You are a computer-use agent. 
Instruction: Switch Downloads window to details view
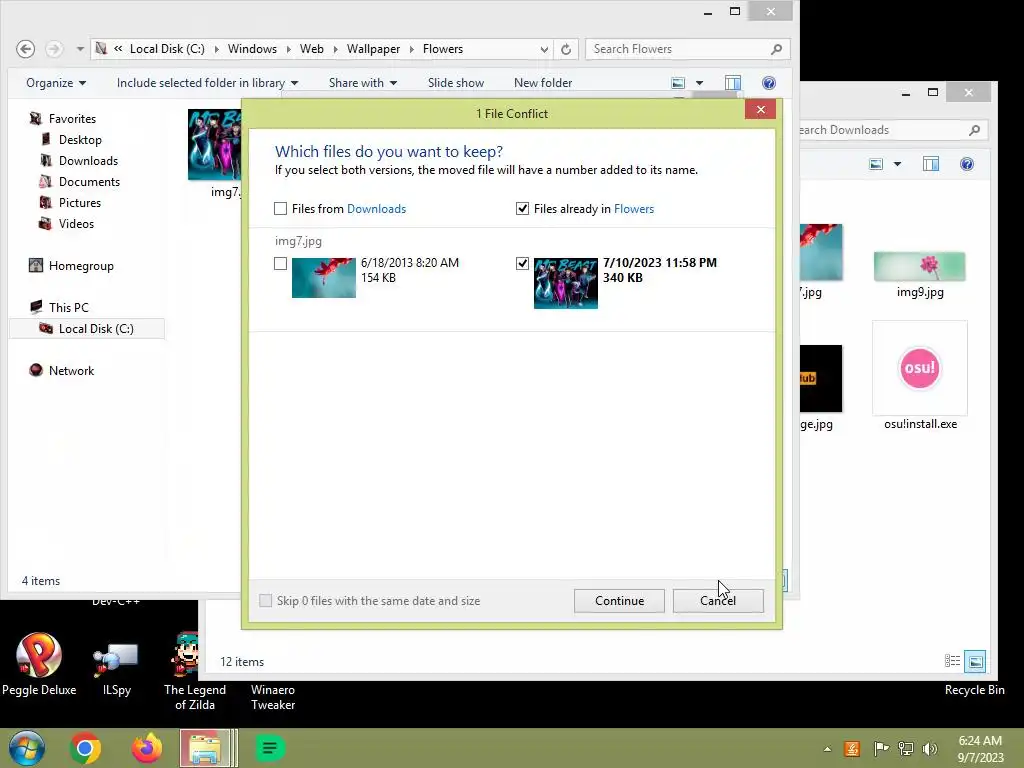[x=952, y=661]
